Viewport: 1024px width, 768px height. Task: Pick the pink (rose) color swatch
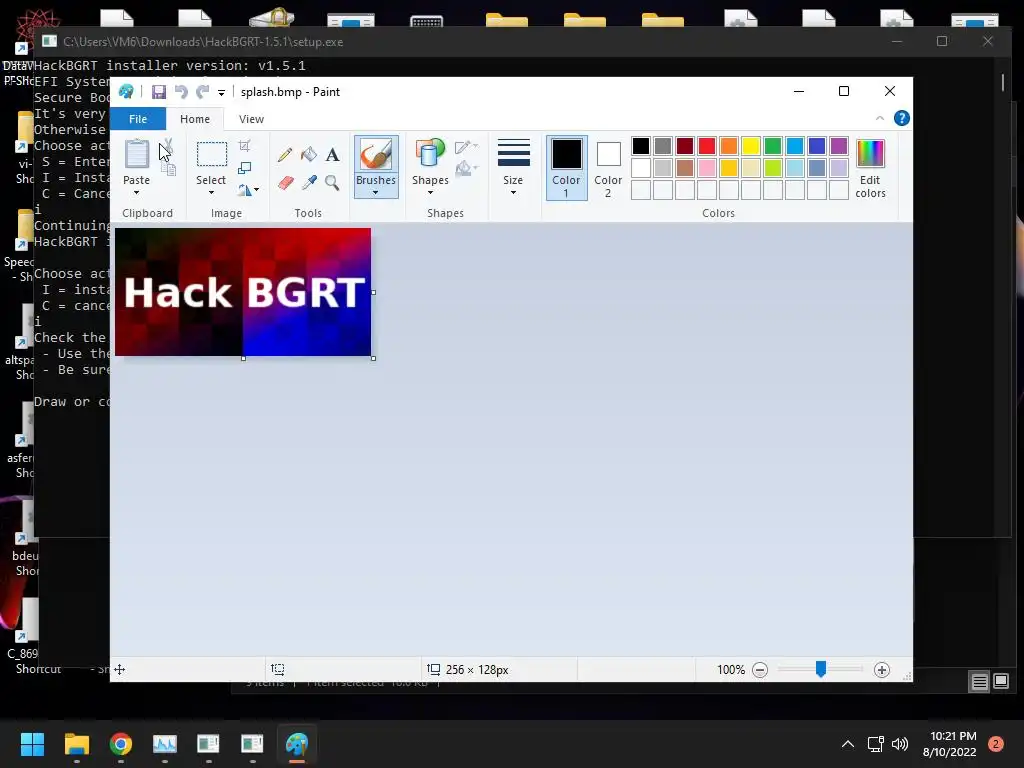707,168
